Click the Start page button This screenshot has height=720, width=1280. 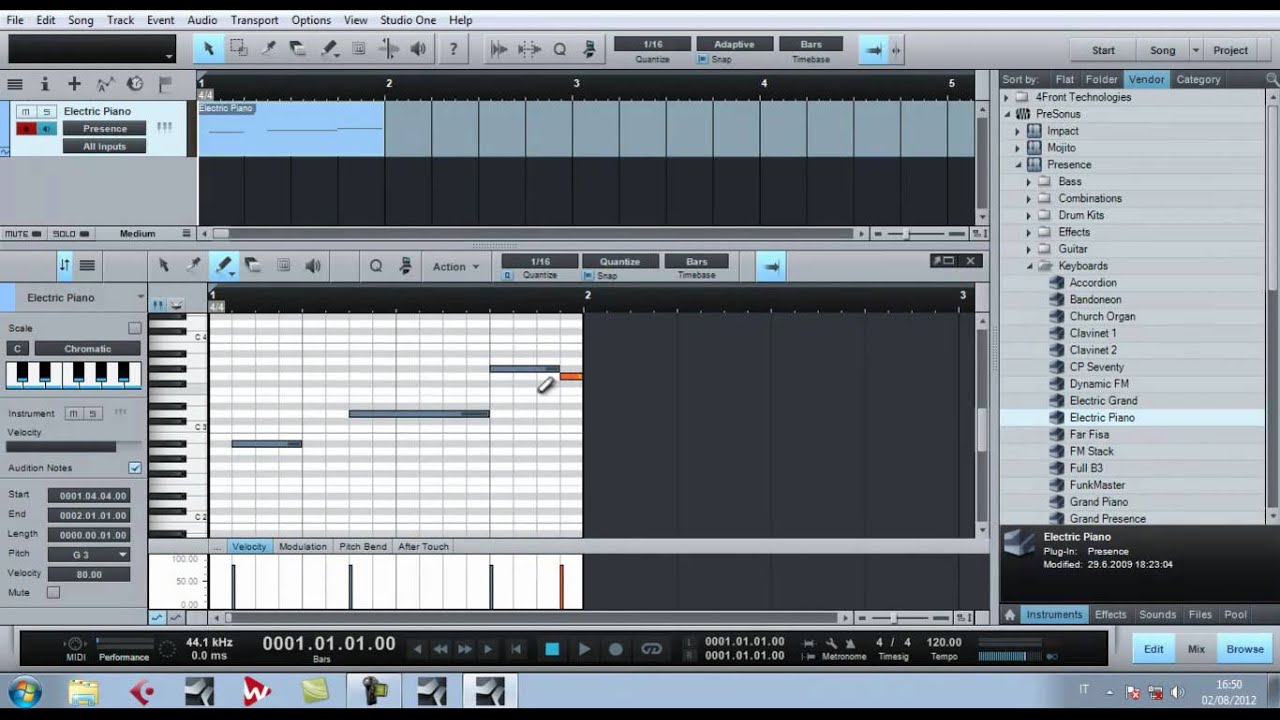[x=1103, y=50]
